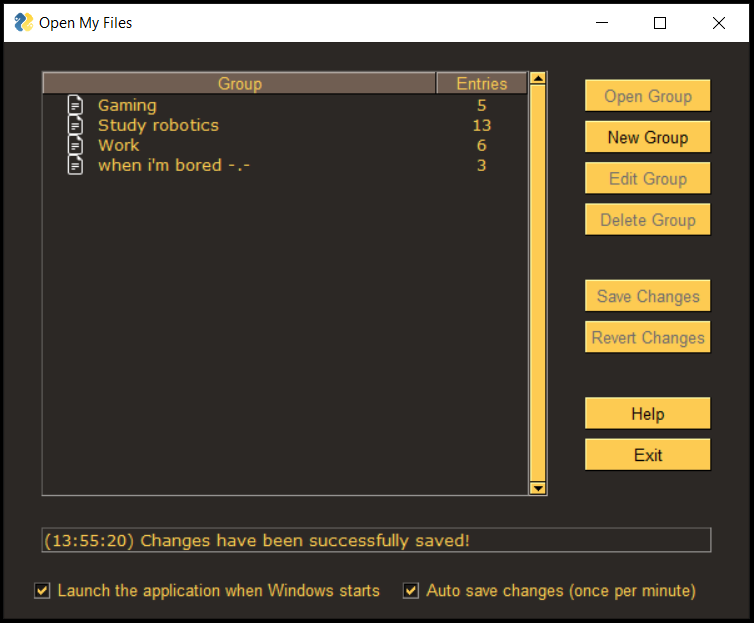Click the Edit Group button
This screenshot has height=623, width=754.
tap(647, 178)
